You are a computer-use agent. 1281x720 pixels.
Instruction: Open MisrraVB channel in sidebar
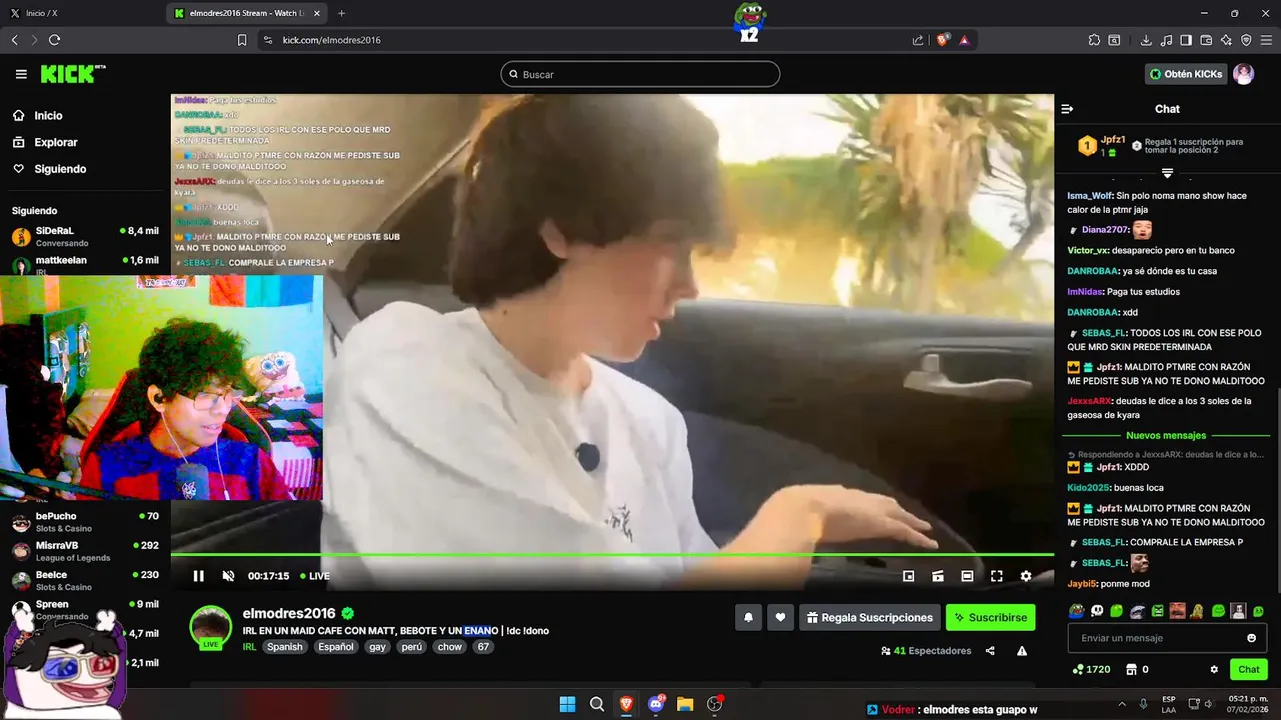click(85, 551)
